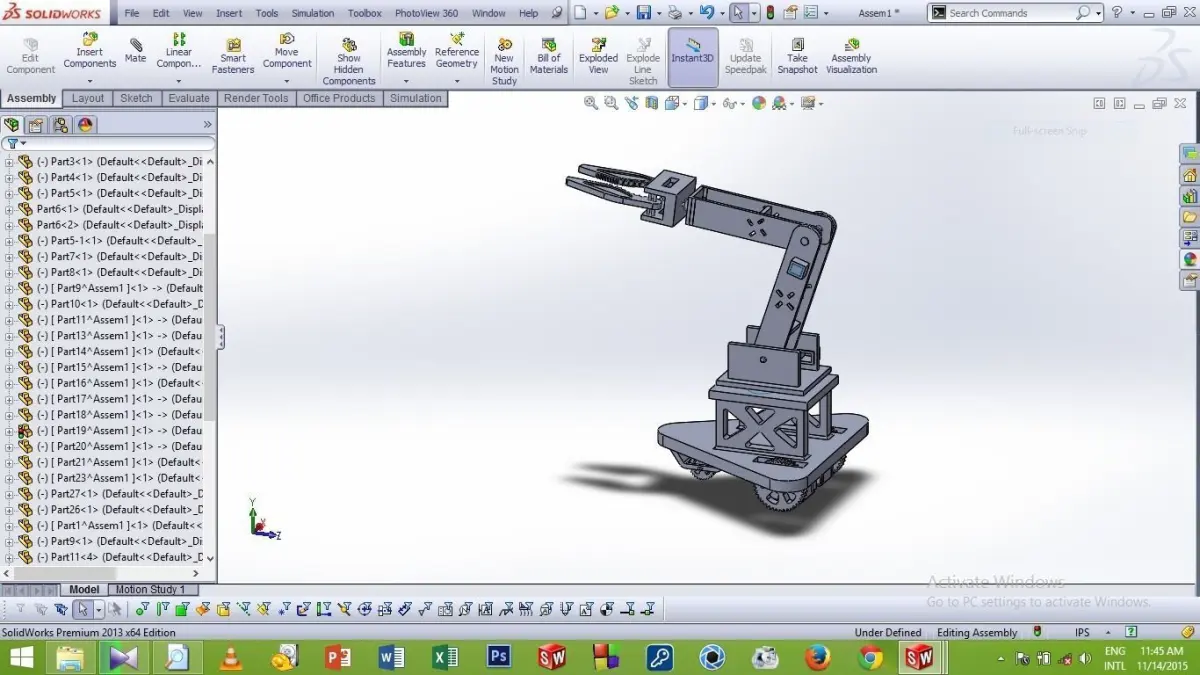Select Part26<1> in the feature tree

pos(110,510)
